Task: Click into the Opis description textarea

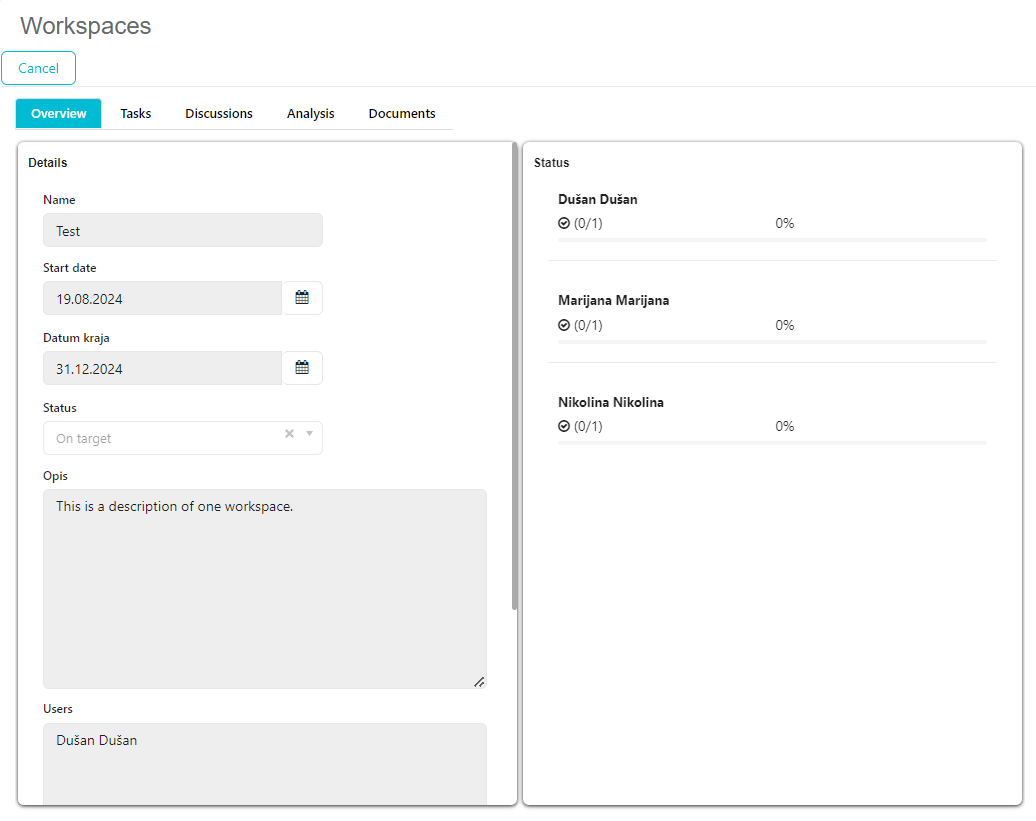Action: tap(264, 588)
